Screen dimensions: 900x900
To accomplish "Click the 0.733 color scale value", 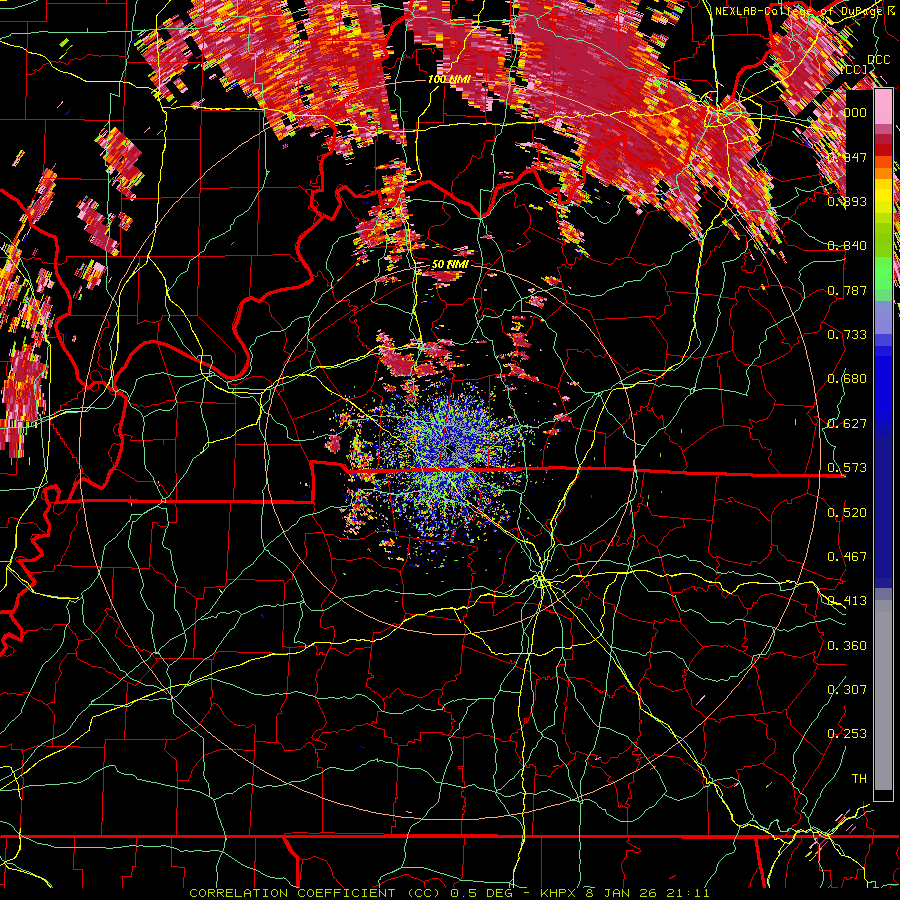I will click(x=847, y=334).
